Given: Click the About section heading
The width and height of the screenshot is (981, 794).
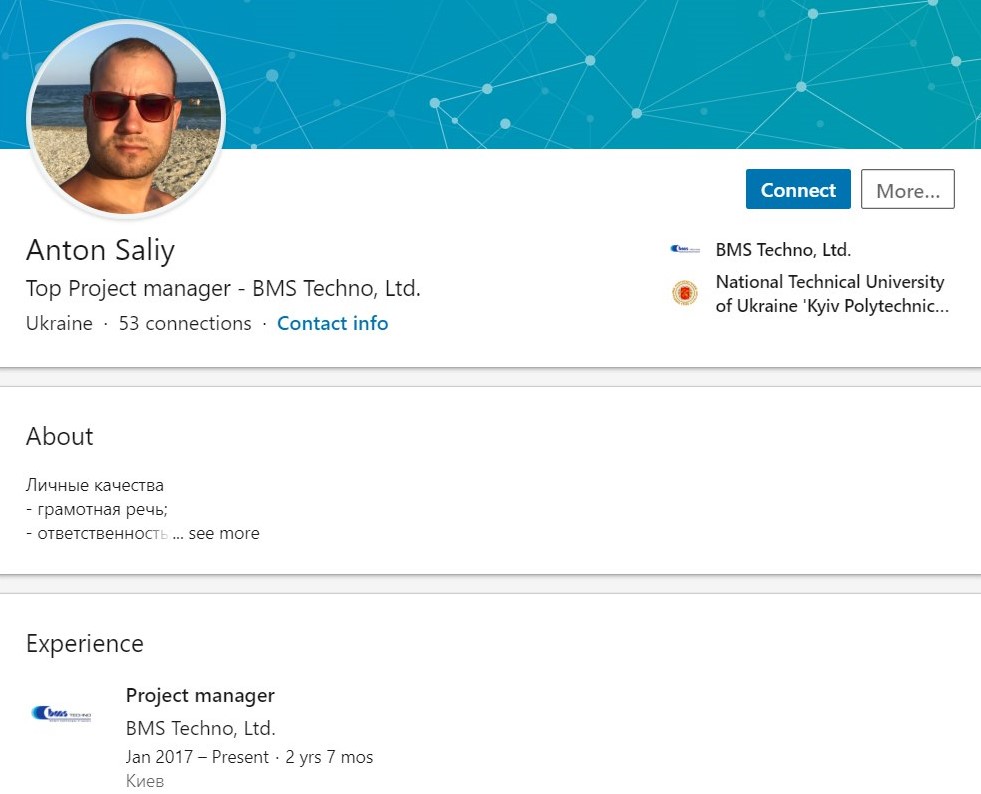Looking at the screenshot, I should coord(59,436).
